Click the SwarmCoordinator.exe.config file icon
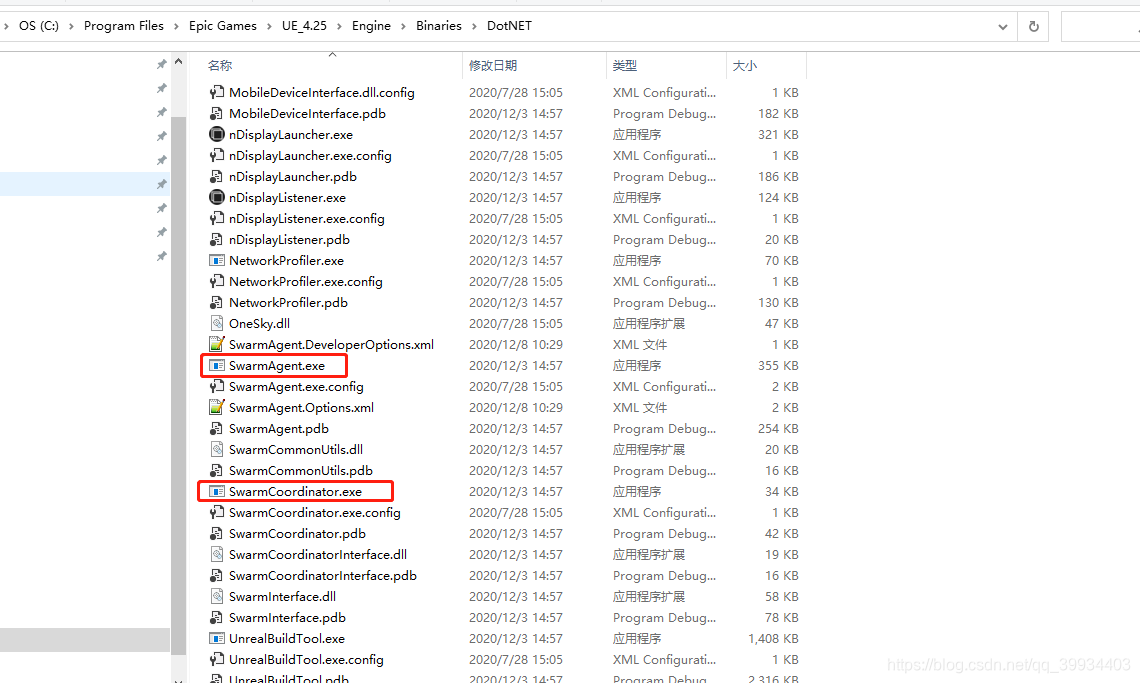This screenshot has width=1140, height=683. [217, 513]
